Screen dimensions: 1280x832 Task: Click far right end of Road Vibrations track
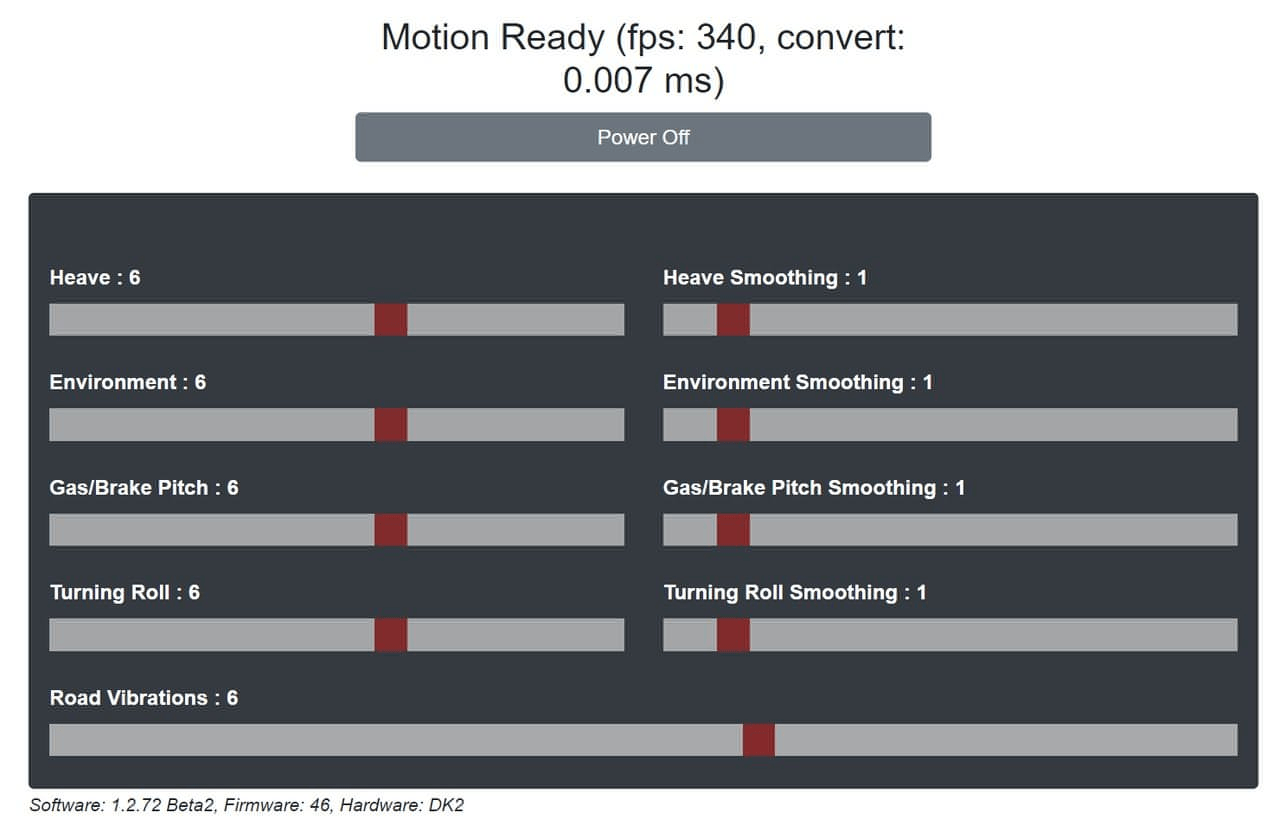click(1231, 740)
